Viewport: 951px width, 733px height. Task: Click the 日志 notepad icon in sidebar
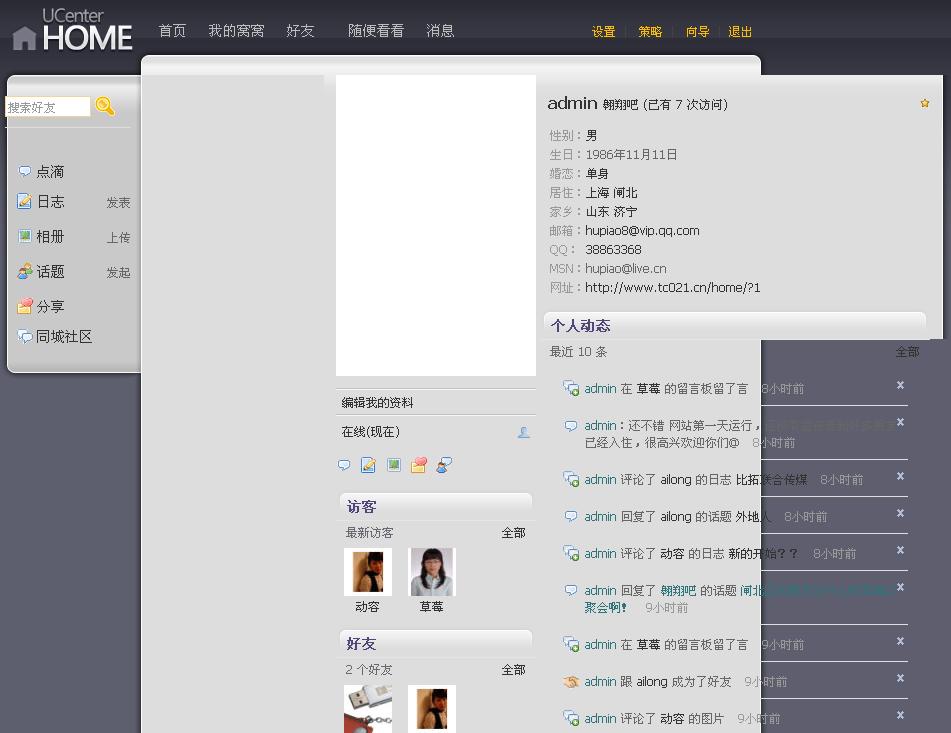(x=24, y=201)
